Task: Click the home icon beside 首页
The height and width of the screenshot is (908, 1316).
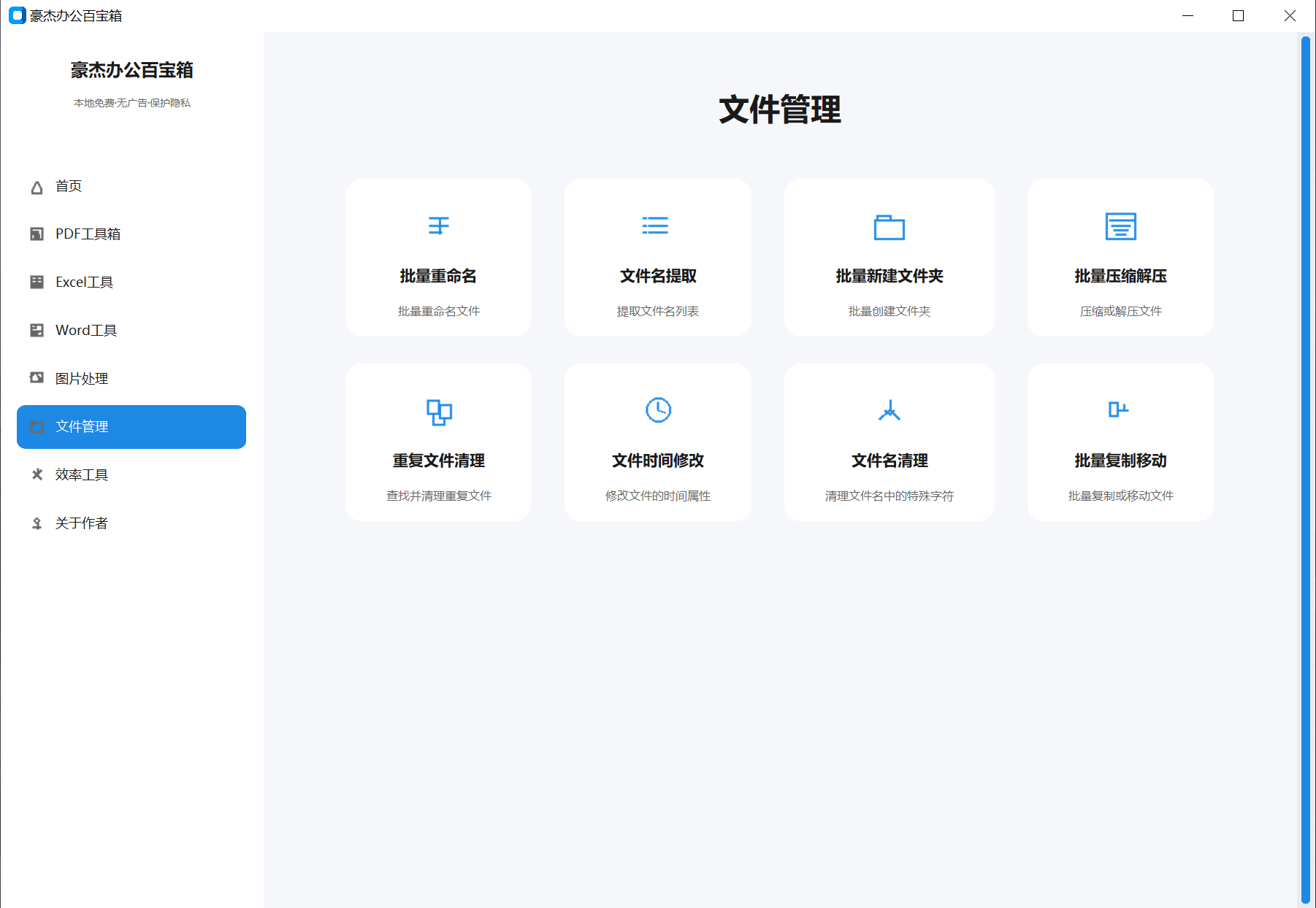Action: tap(37, 188)
